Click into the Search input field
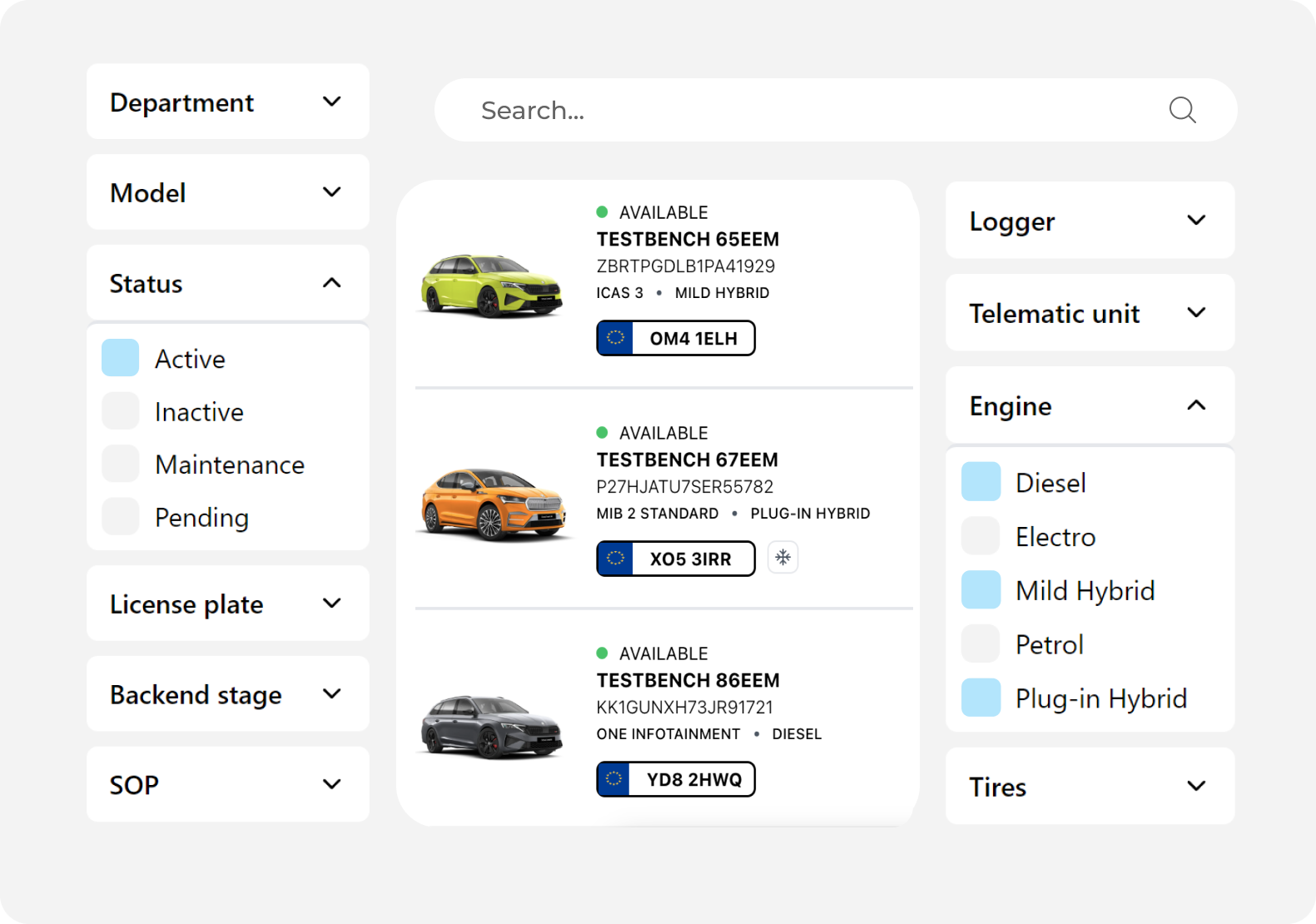 799,110
